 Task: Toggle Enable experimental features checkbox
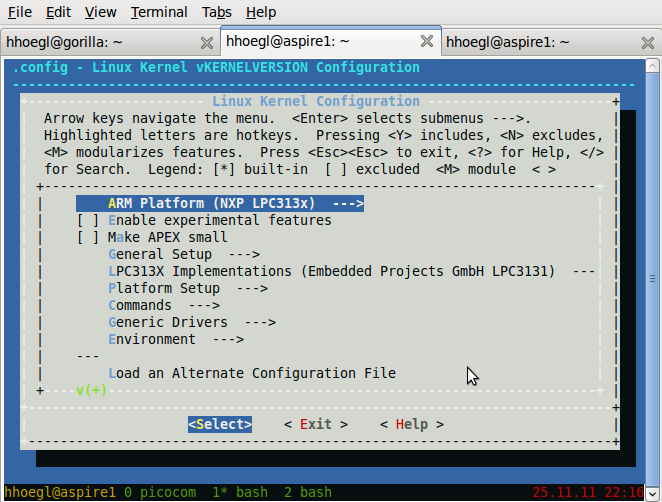88,220
